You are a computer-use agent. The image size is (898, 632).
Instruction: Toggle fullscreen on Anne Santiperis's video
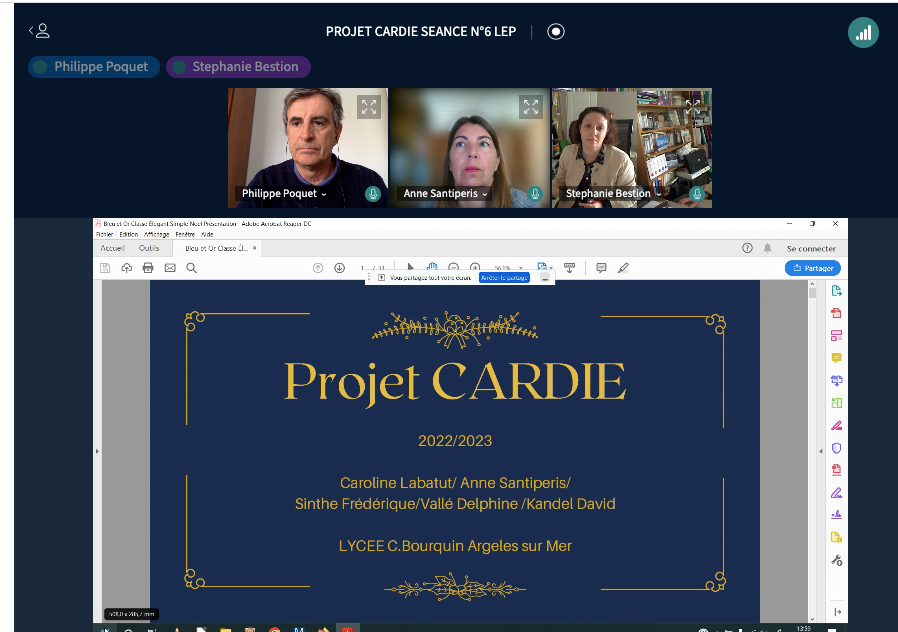[x=531, y=107]
